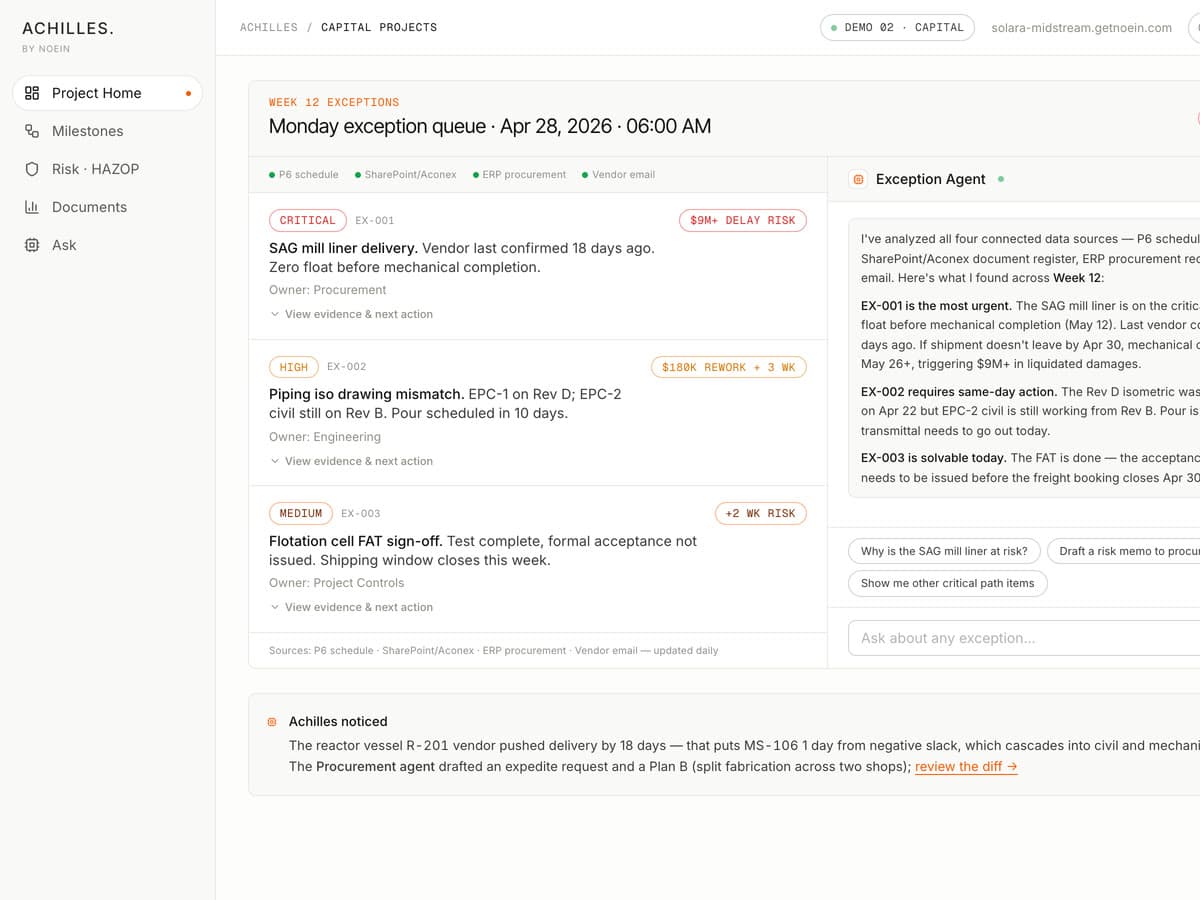Screen dimensions: 1200x900
Task: Click the 'Monday exception queue' heading
Action: point(490,127)
